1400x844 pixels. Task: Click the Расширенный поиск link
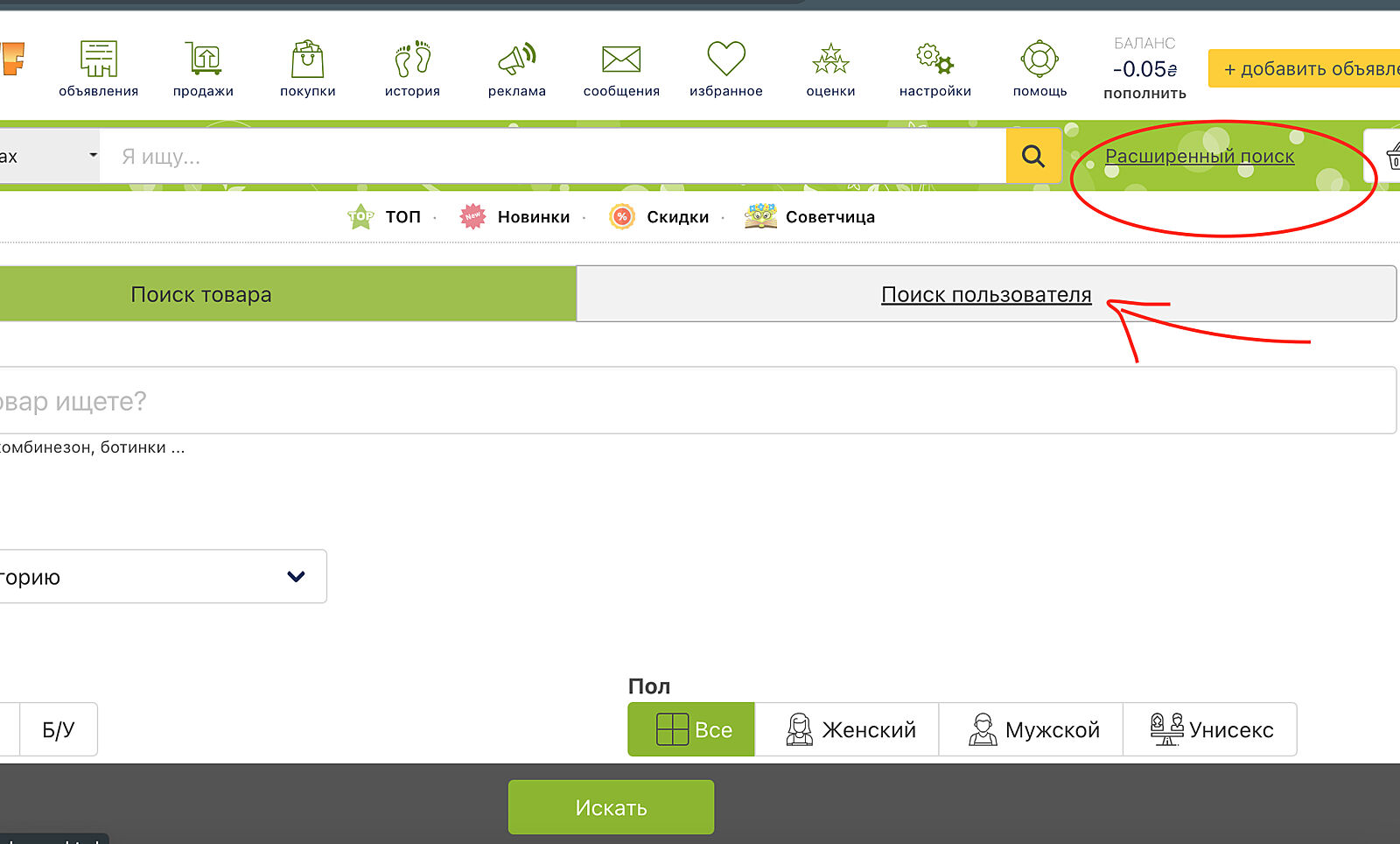tap(1199, 157)
